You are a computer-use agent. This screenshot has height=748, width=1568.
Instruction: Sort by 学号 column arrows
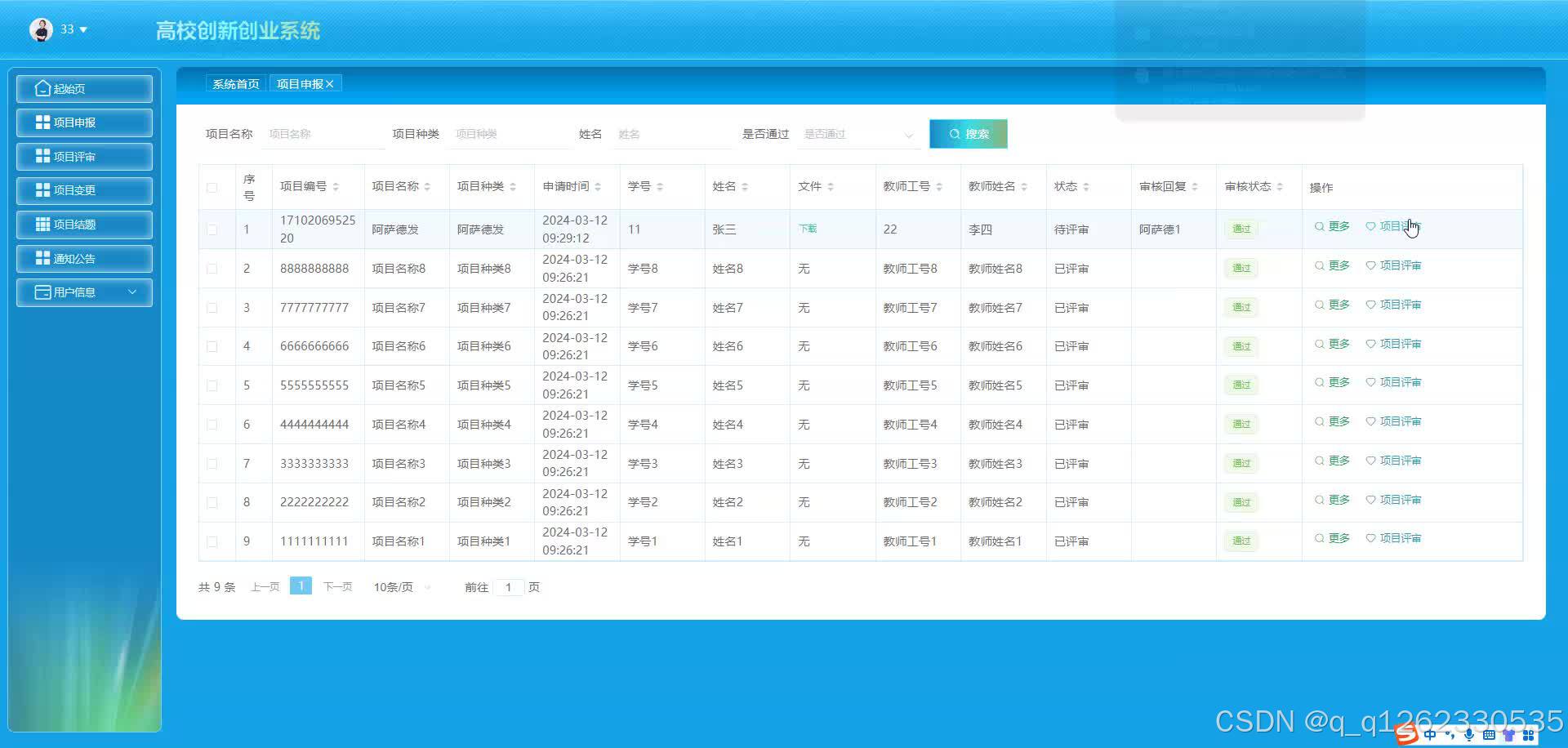(x=660, y=187)
